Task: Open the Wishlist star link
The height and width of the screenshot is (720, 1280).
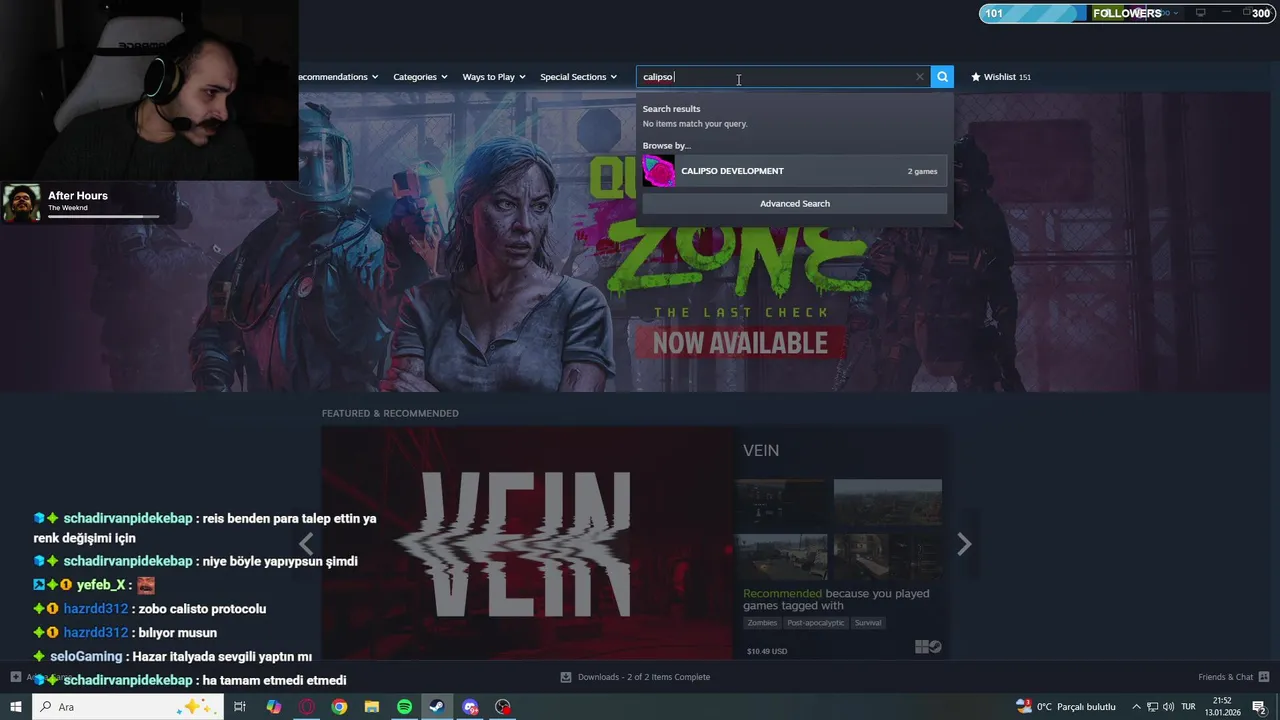Action: [1000, 77]
